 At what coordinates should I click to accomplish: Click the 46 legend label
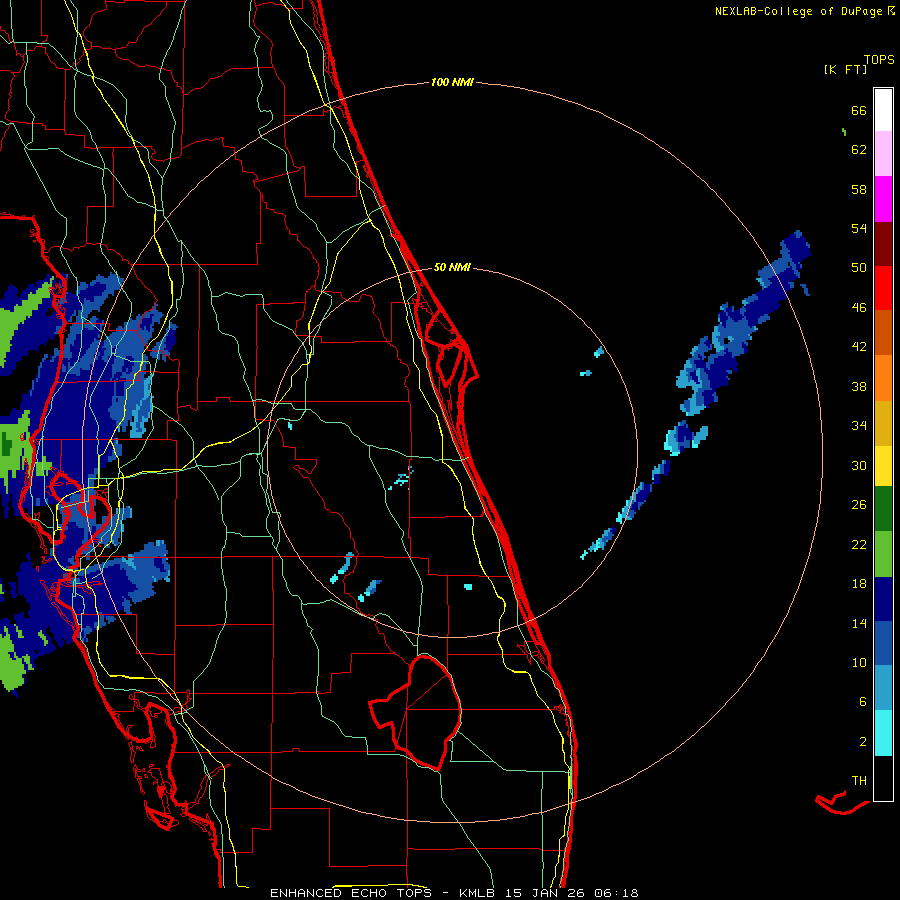[x=859, y=308]
